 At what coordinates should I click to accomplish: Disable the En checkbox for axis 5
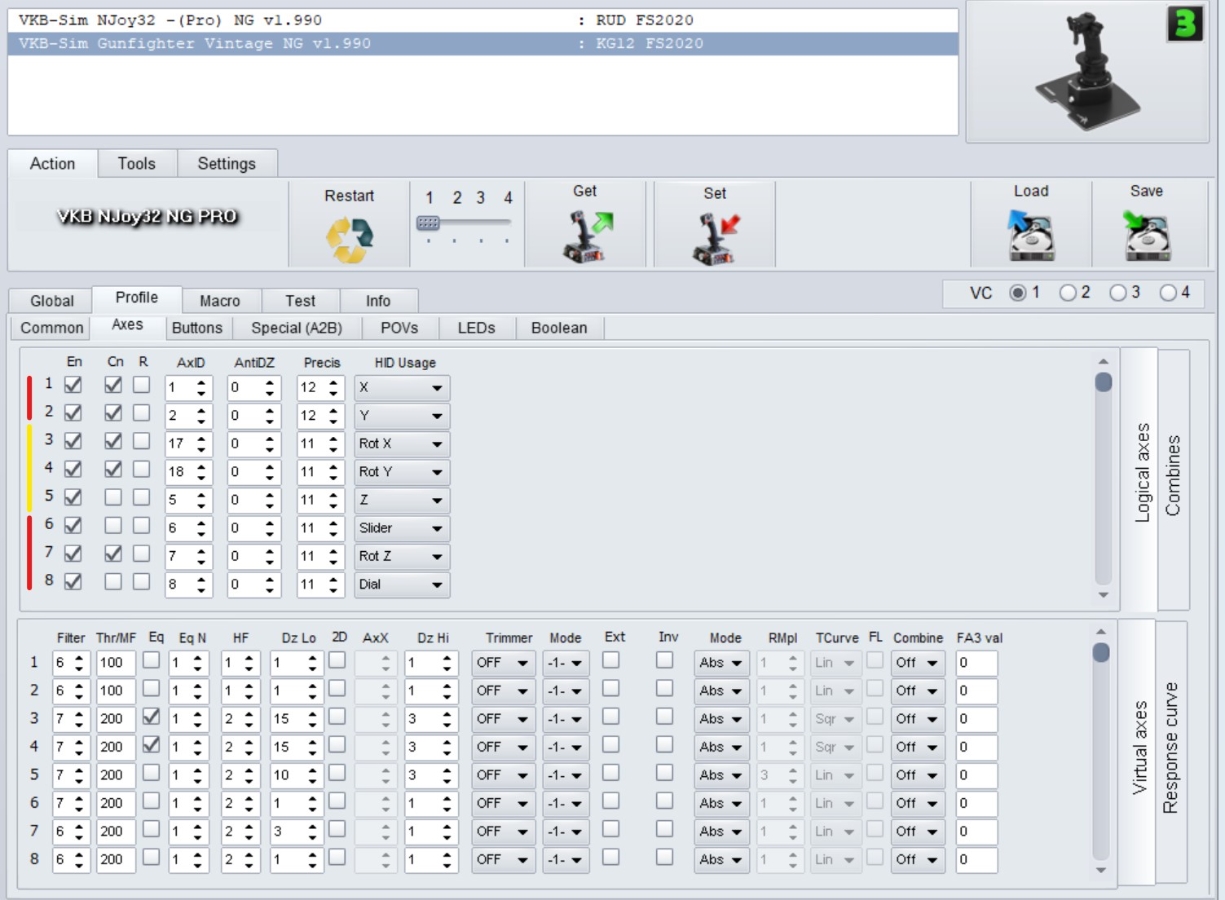click(73, 497)
